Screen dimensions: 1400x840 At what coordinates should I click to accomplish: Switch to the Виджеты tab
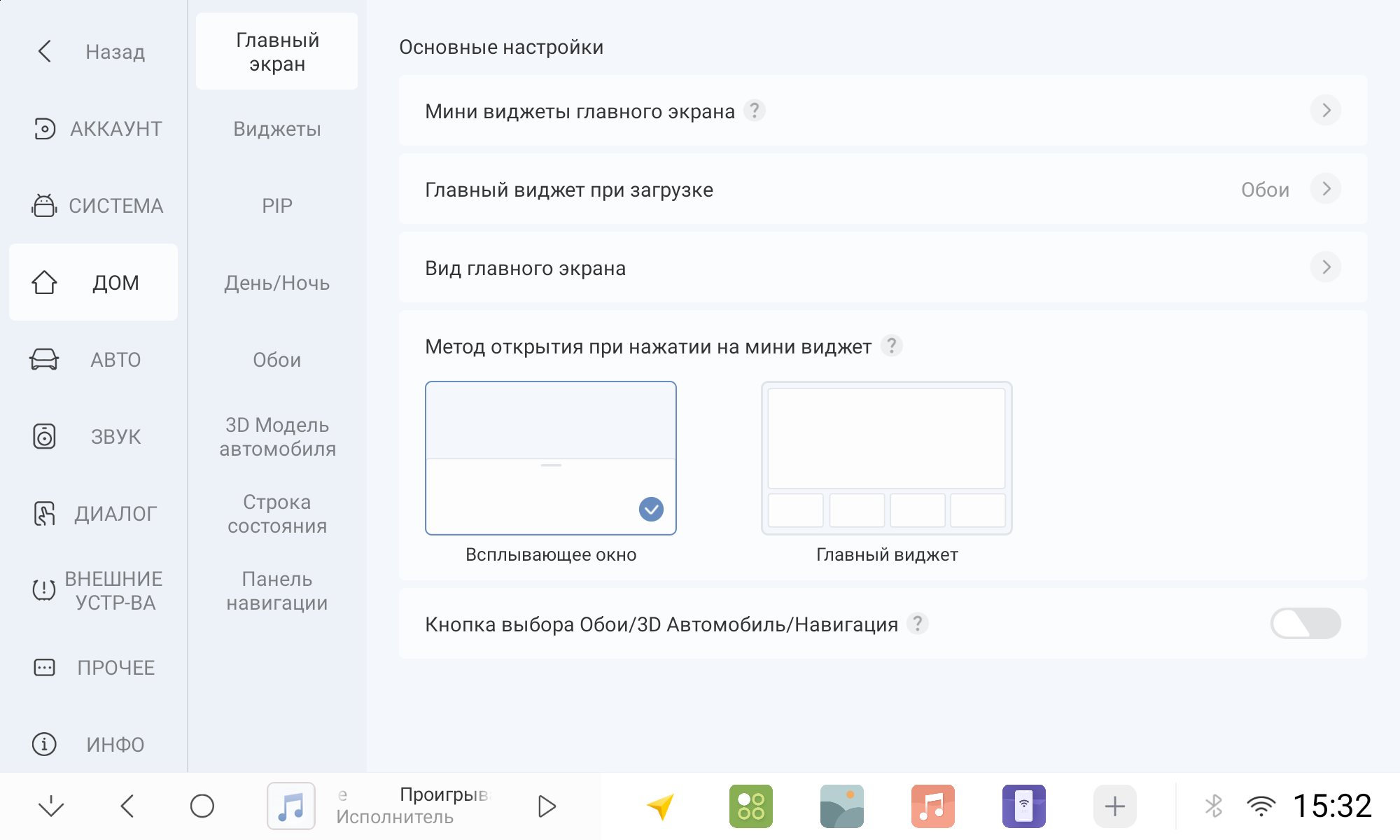coord(277,129)
